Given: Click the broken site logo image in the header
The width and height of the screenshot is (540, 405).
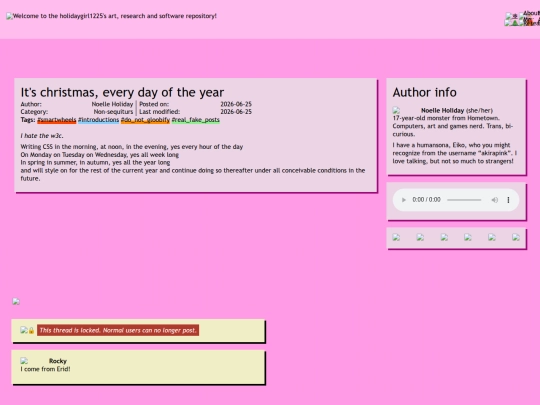Looking at the screenshot, I should pyautogui.click(x=9, y=16).
